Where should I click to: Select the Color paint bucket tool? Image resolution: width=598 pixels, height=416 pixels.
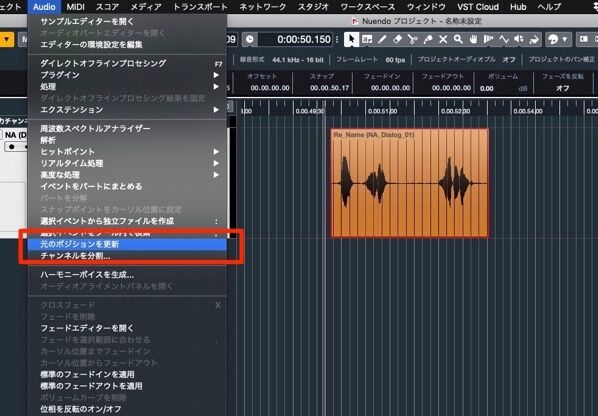[534, 39]
